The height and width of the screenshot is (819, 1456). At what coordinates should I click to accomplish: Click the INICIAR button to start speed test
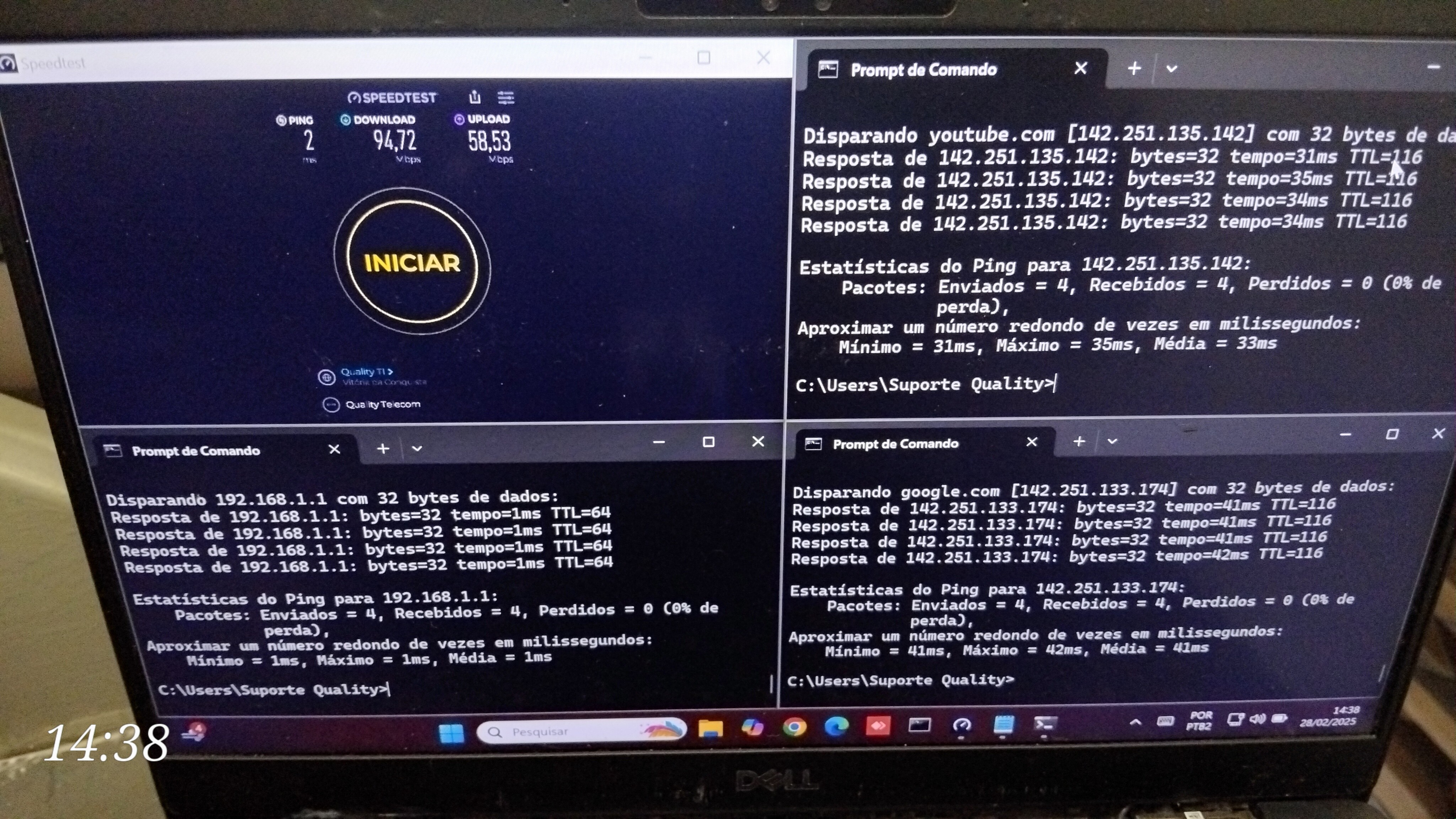pyautogui.click(x=412, y=262)
